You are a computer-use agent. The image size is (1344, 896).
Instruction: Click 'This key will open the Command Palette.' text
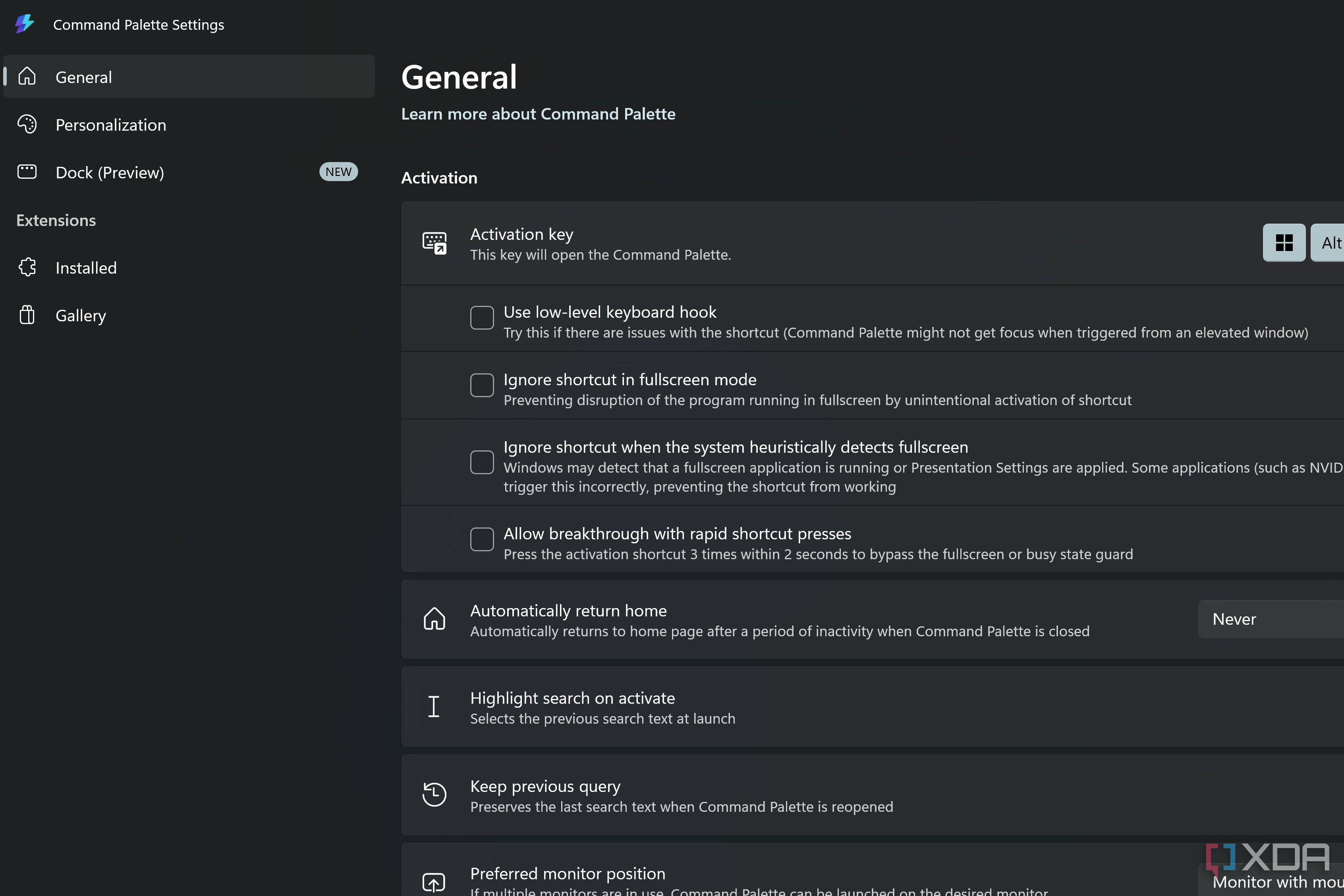click(601, 255)
